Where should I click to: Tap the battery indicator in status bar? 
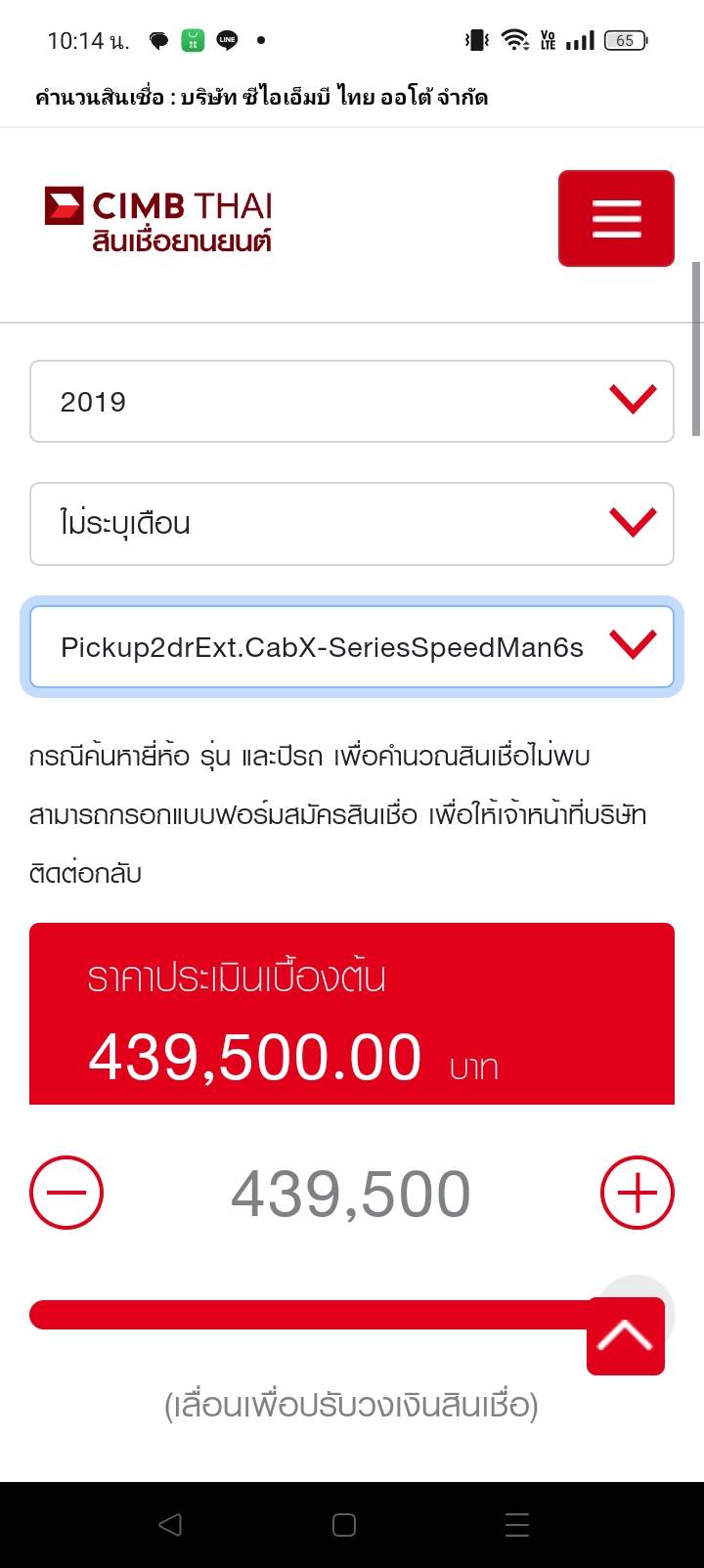[626, 40]
